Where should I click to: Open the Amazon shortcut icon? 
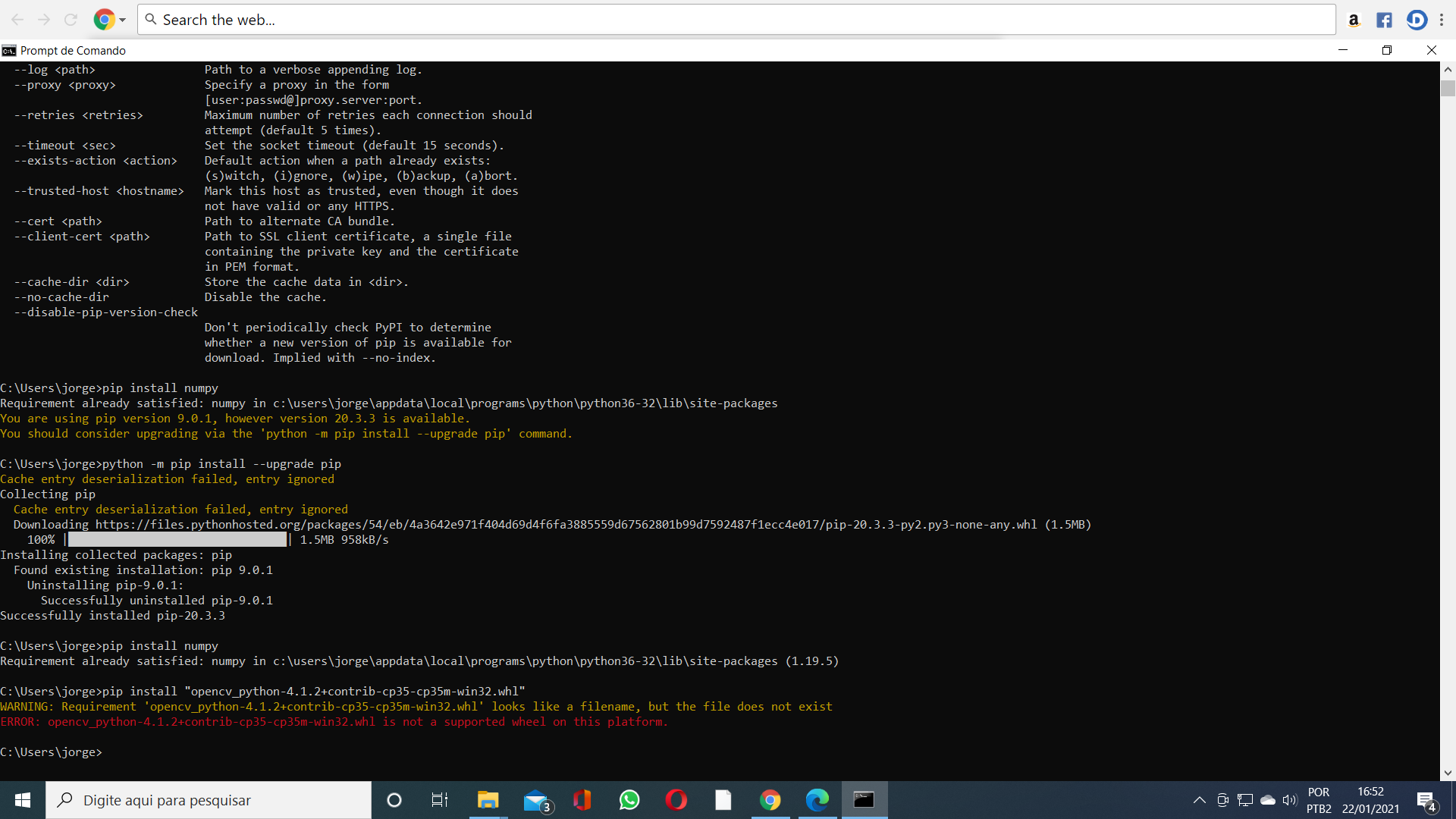click(1354, 20)
